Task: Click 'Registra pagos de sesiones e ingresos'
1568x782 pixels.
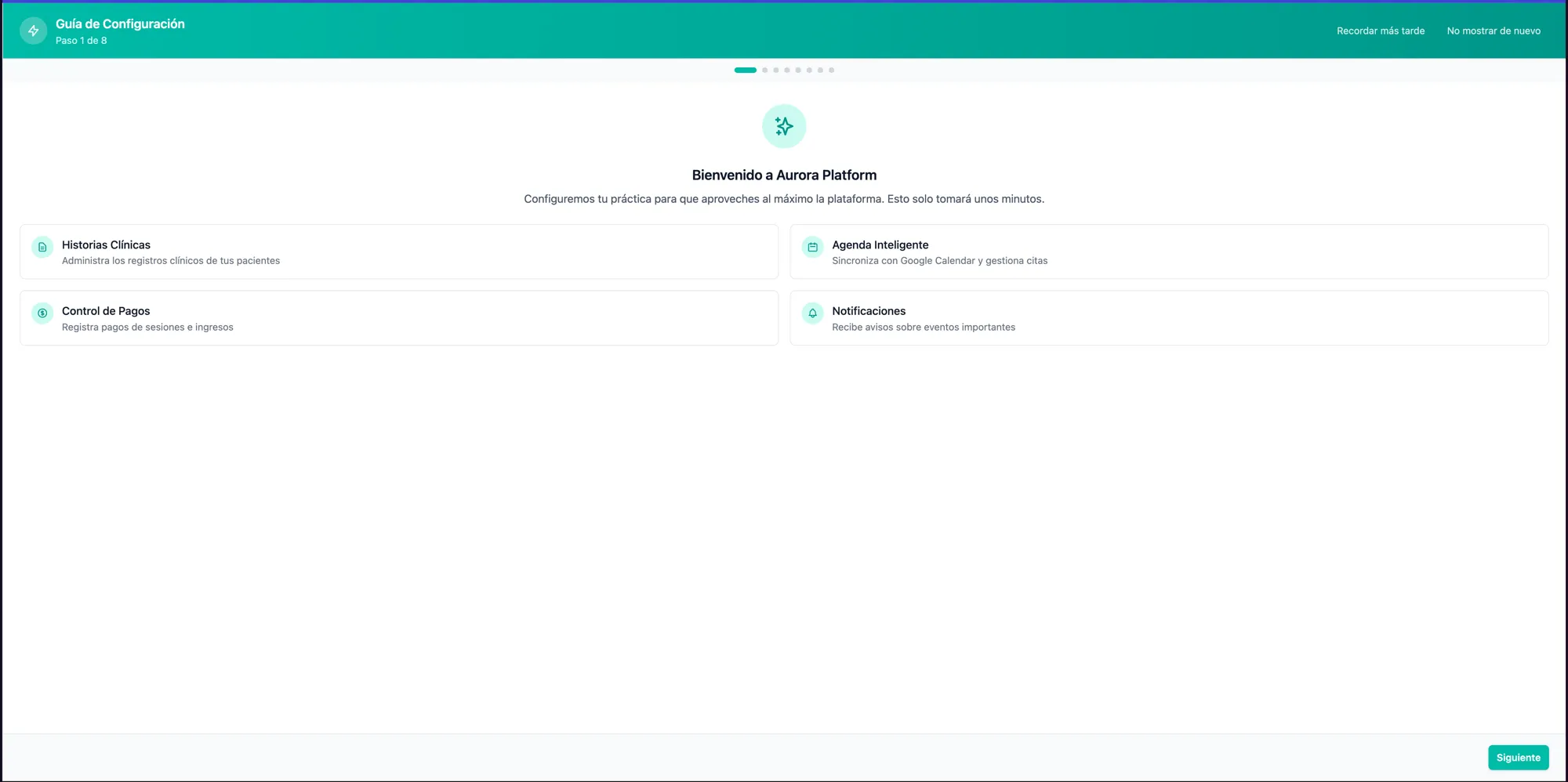Action: point(147,328)
